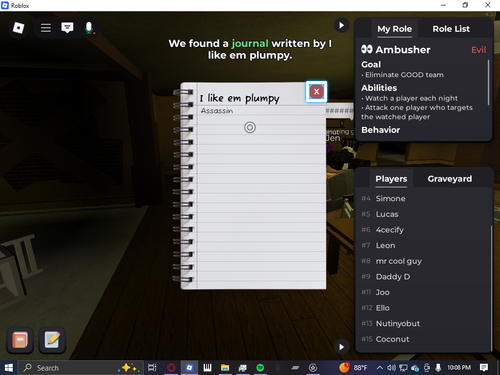The height and width of the screenshot is (375, 500).
Task: Open the Graveyard tab
Action: (450, 179)
